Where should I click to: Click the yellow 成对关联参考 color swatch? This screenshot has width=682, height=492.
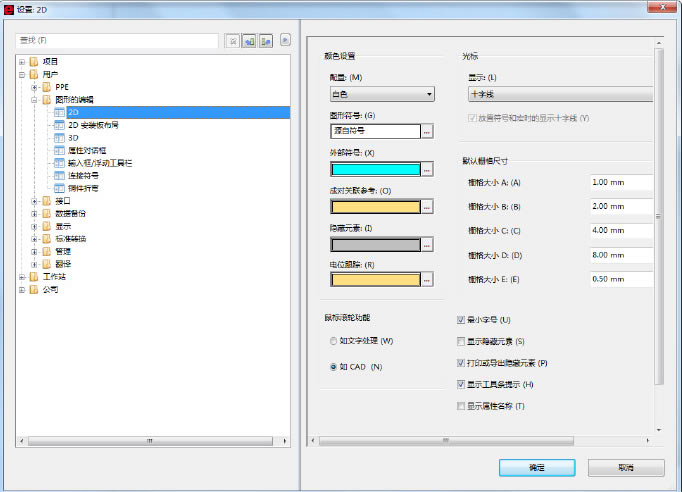[375, 207]
